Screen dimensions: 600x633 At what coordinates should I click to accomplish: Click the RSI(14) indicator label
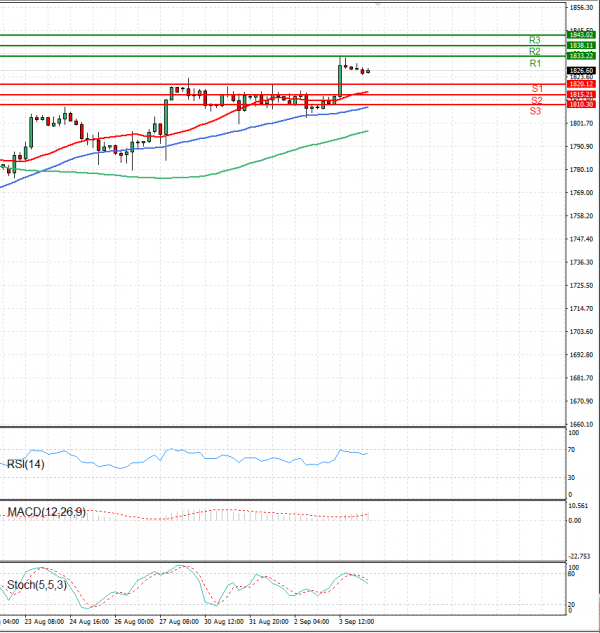(25, 463)
